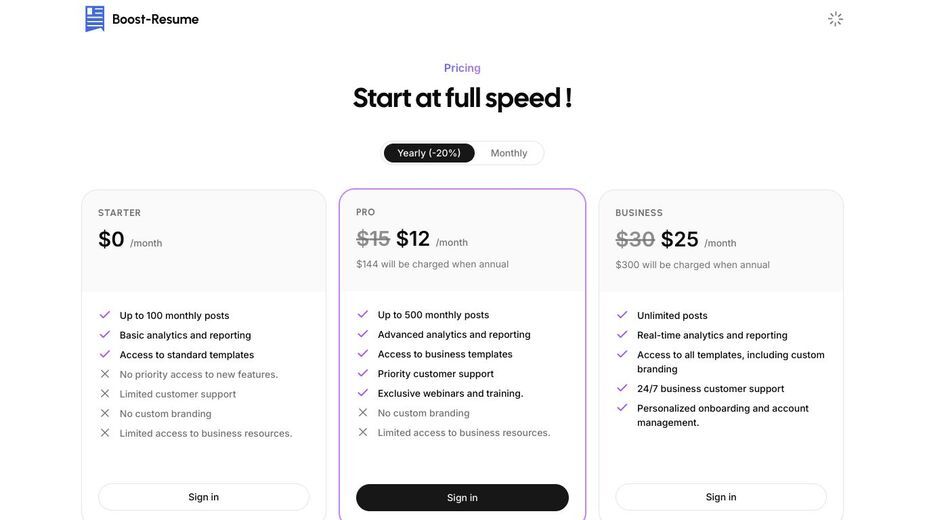This screenshot has width=925, height=520.
Task: Click X icon beside Limited customer support
Action: [104, 394]
